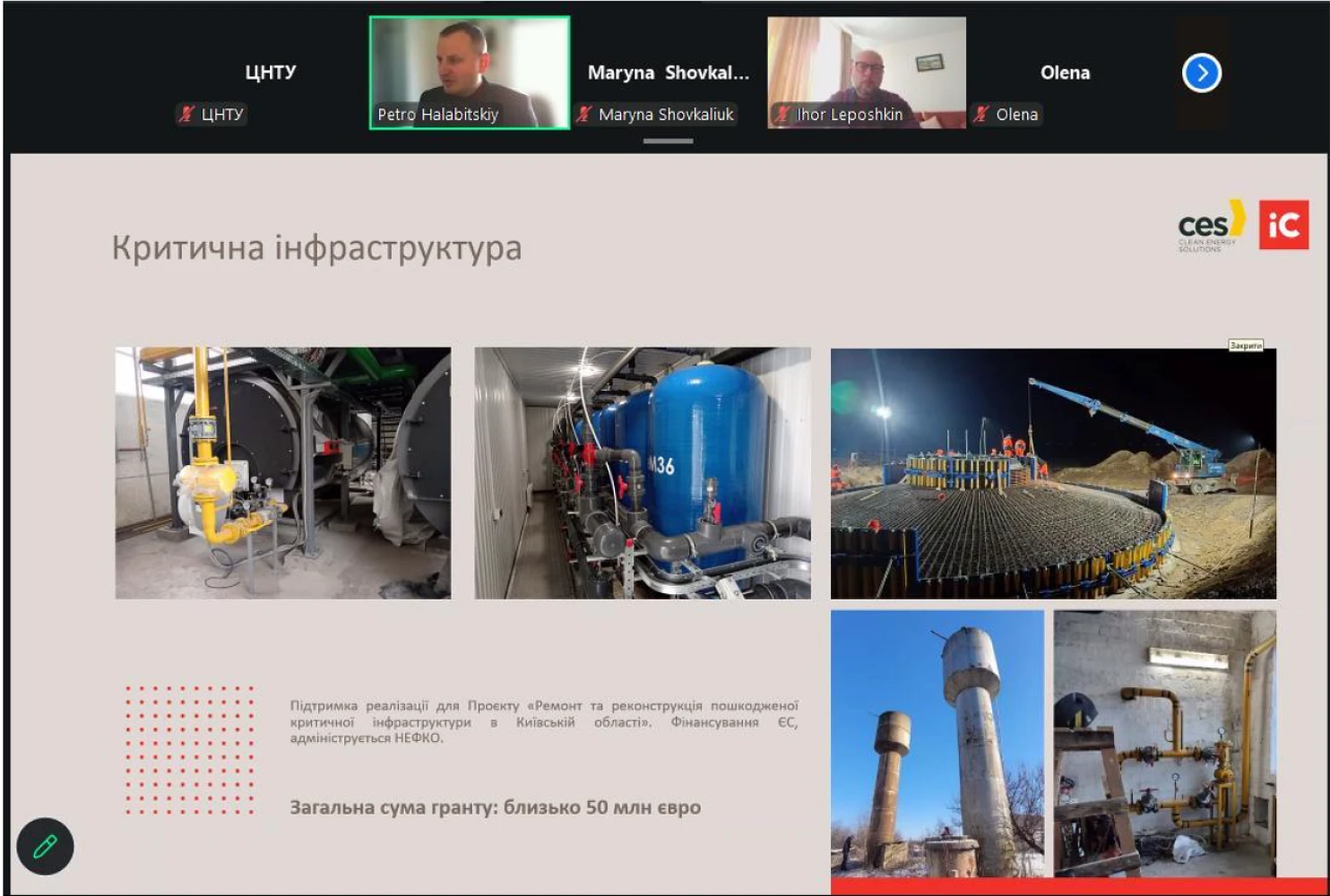
Task: Click the red iC logo on slide
Action: coord(1283,225)
